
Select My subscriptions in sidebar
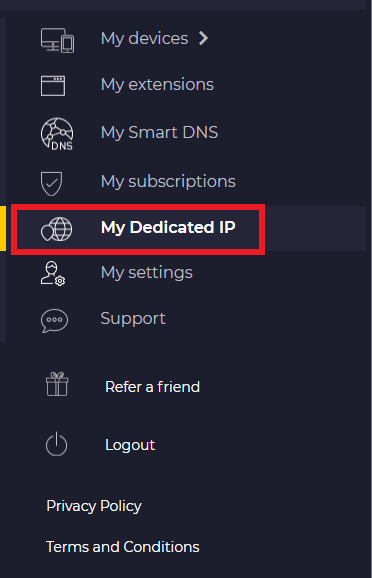168,181
